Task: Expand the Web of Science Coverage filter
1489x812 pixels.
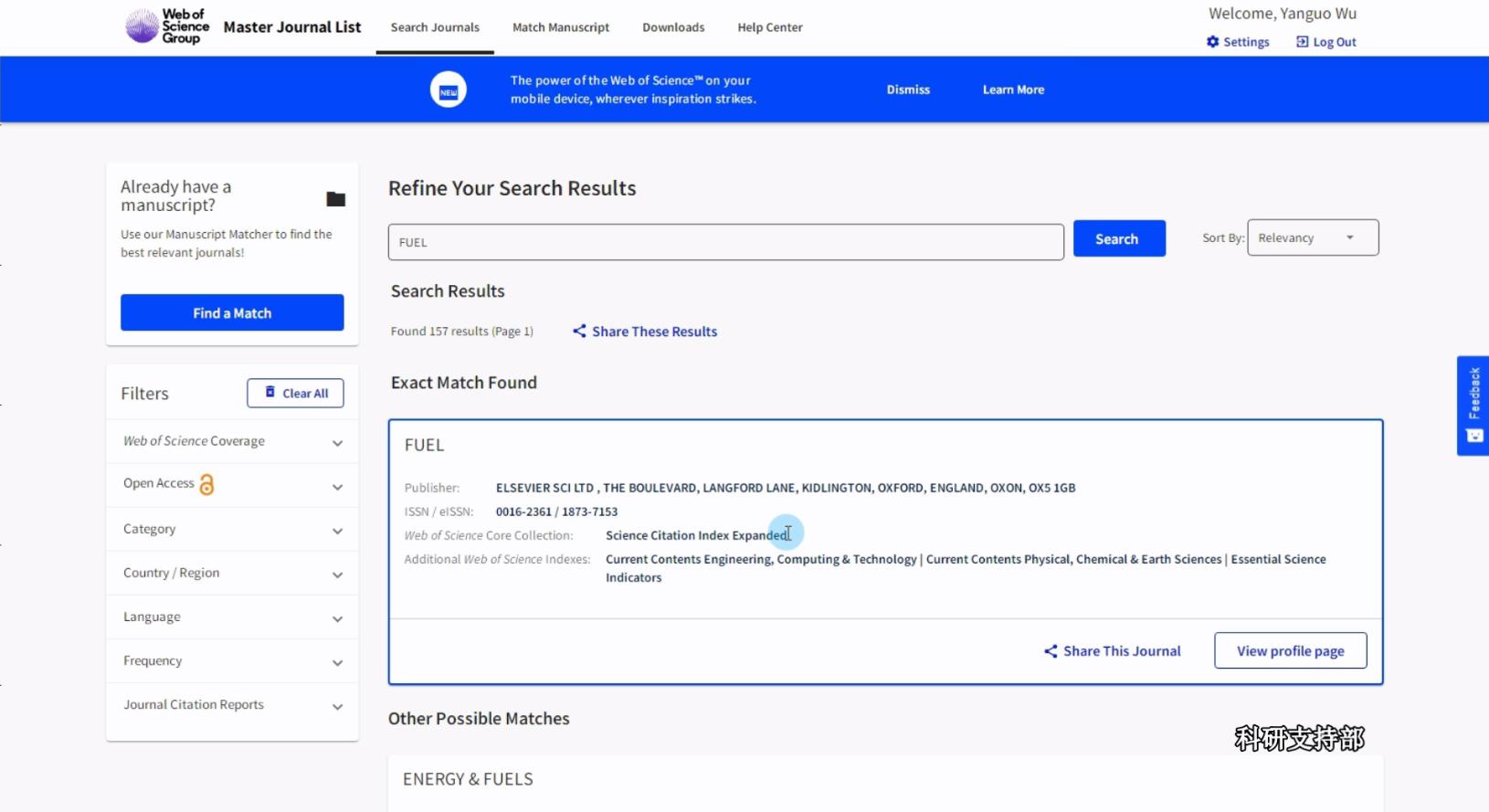Action: (x=337, y=442)
